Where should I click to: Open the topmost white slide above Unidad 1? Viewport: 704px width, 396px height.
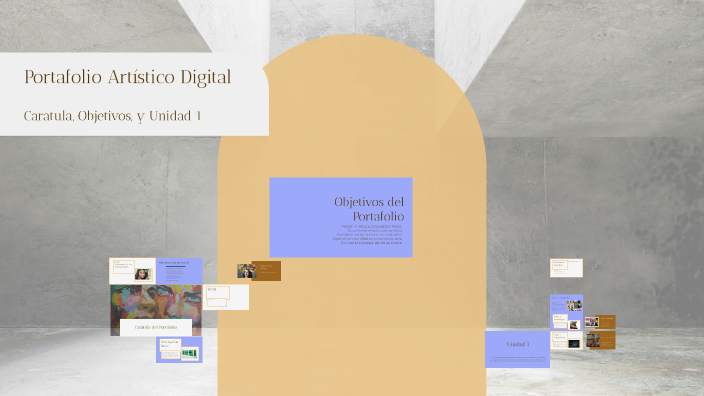click(567, 268)
